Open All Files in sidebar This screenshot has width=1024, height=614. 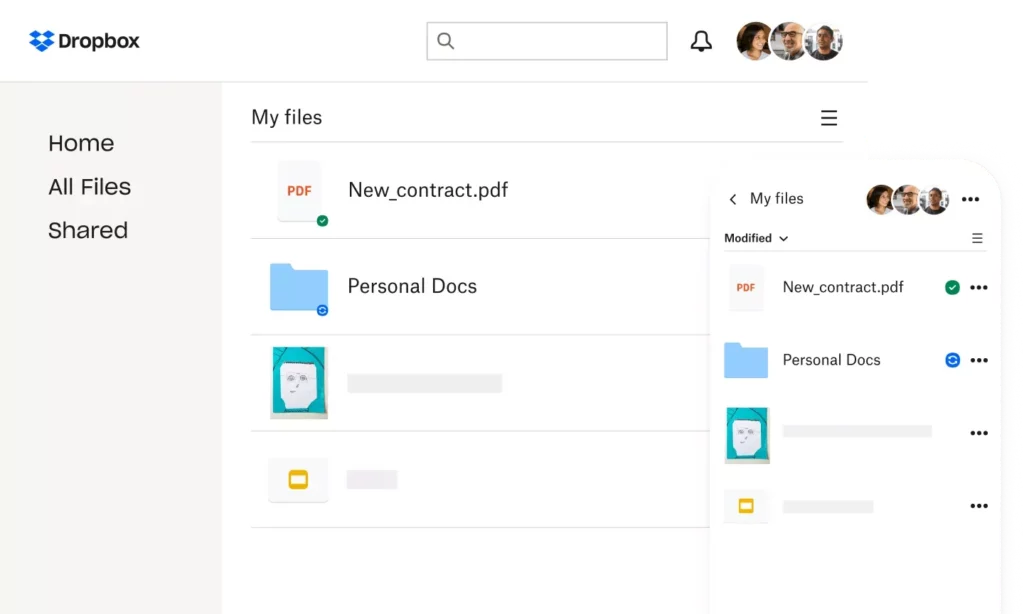[x=89, y=187]
